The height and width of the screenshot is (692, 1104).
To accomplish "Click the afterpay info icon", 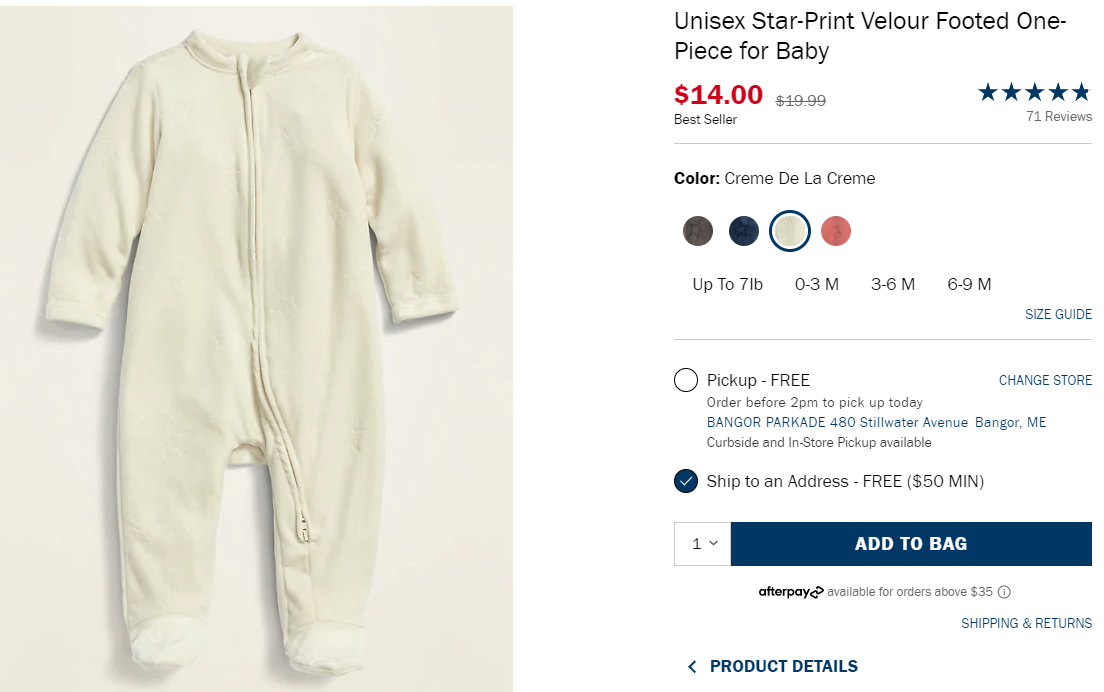I will (1004, 592).
